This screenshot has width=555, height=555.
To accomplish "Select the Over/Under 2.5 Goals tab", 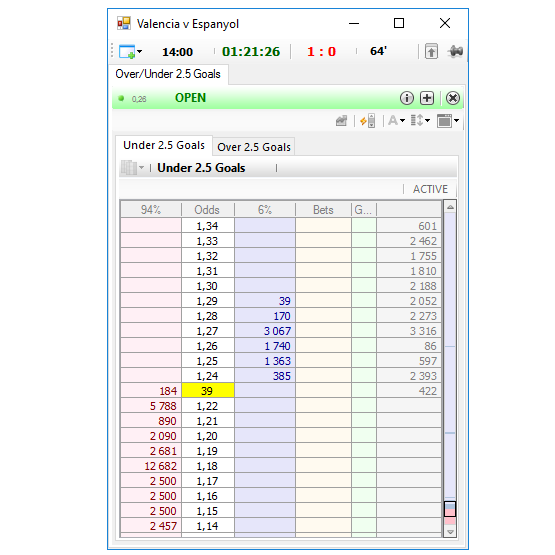I will [168, 74].
